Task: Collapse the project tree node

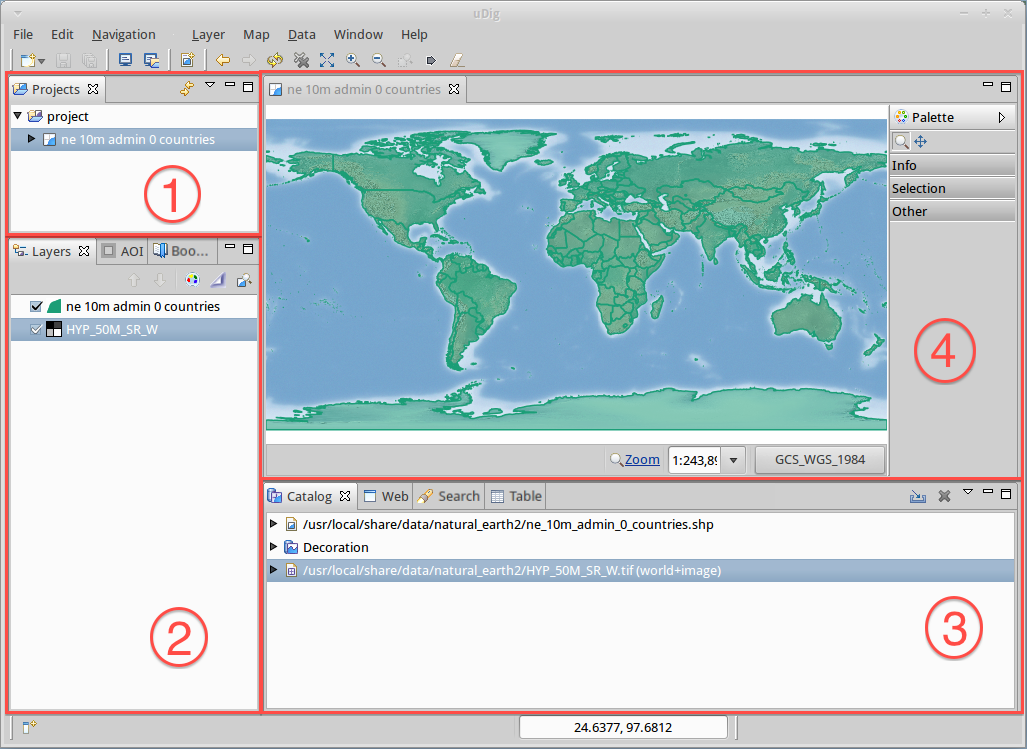Action: click(x=18, y=116)
